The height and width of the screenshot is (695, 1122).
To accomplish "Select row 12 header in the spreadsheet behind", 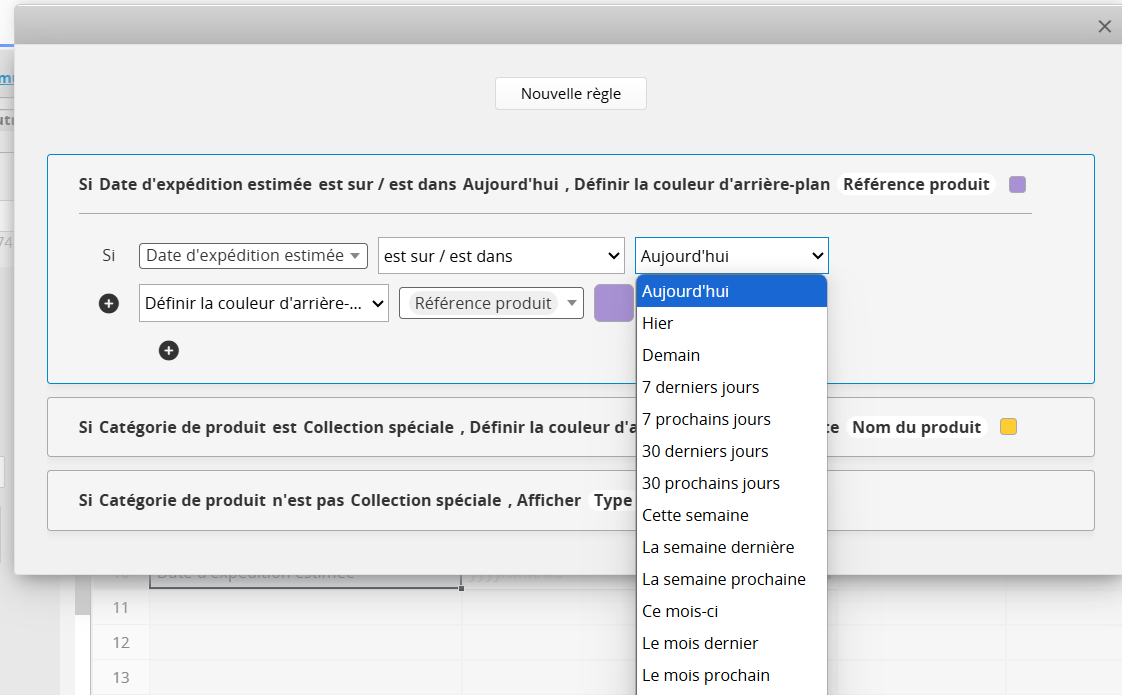I will point(120,643).
